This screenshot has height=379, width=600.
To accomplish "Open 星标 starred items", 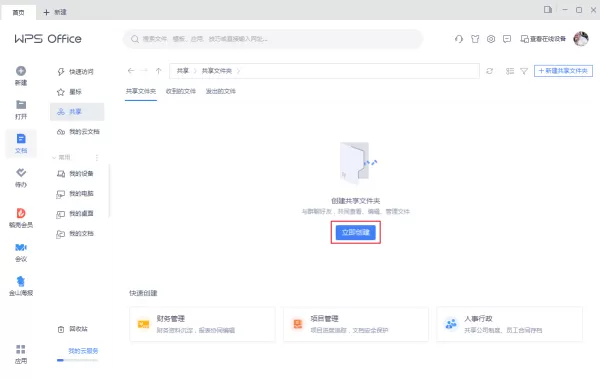I will (x=77, y=91).
